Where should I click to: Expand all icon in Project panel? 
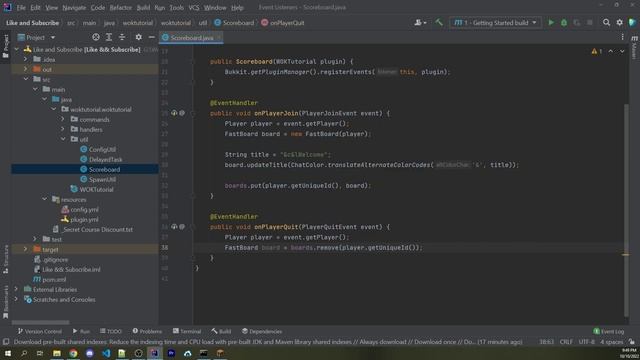pos(109,37)
